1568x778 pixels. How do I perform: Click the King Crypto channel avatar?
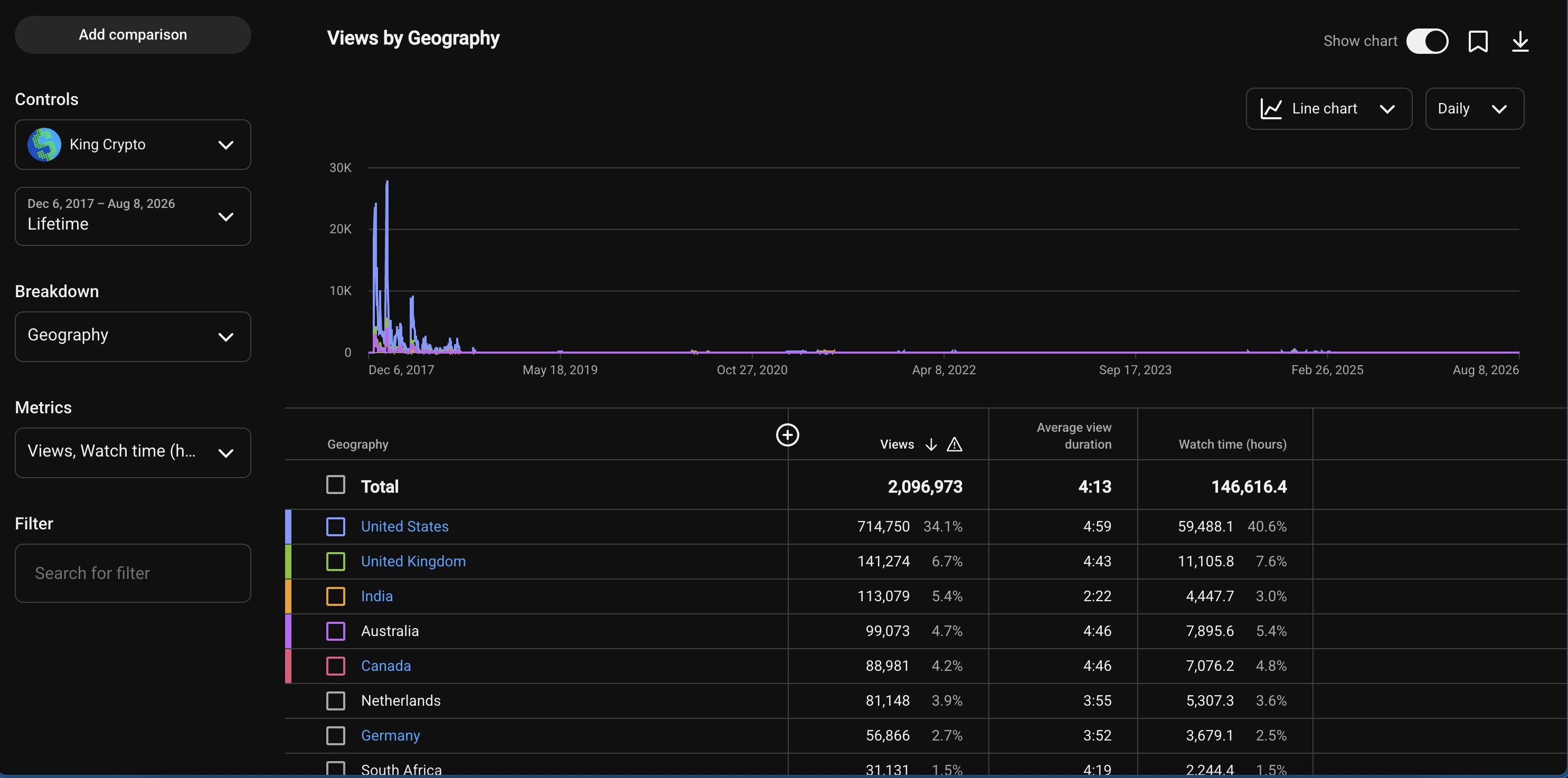pyautogui.click(x=44, y=144)
